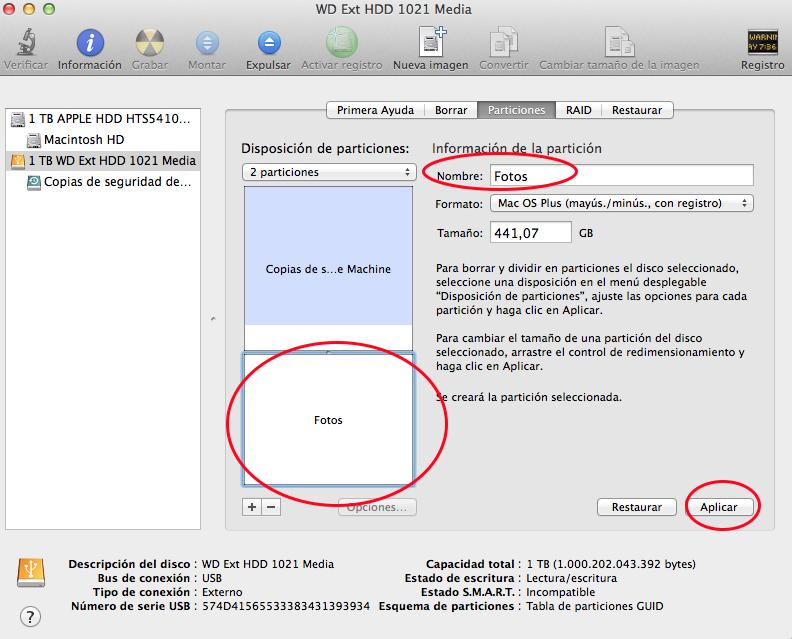Remove partition with minus button
This screenshot has width=792, height=639.
[x=271, y=507]
